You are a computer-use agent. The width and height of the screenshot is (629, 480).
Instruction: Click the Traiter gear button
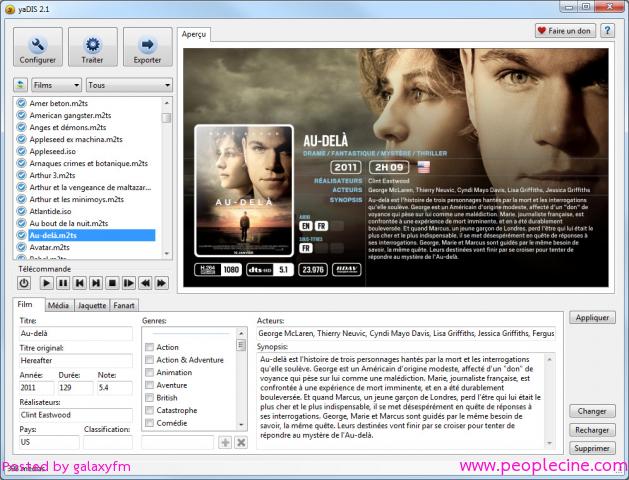point(93,47)
